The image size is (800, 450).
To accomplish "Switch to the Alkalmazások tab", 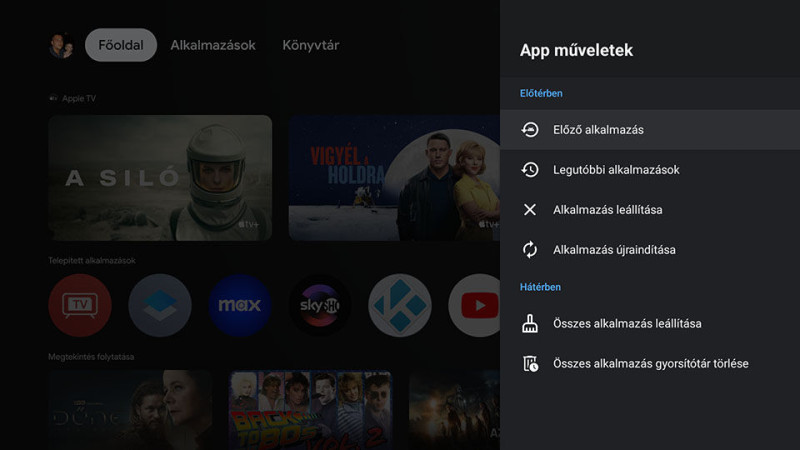I will pos(213,45).
